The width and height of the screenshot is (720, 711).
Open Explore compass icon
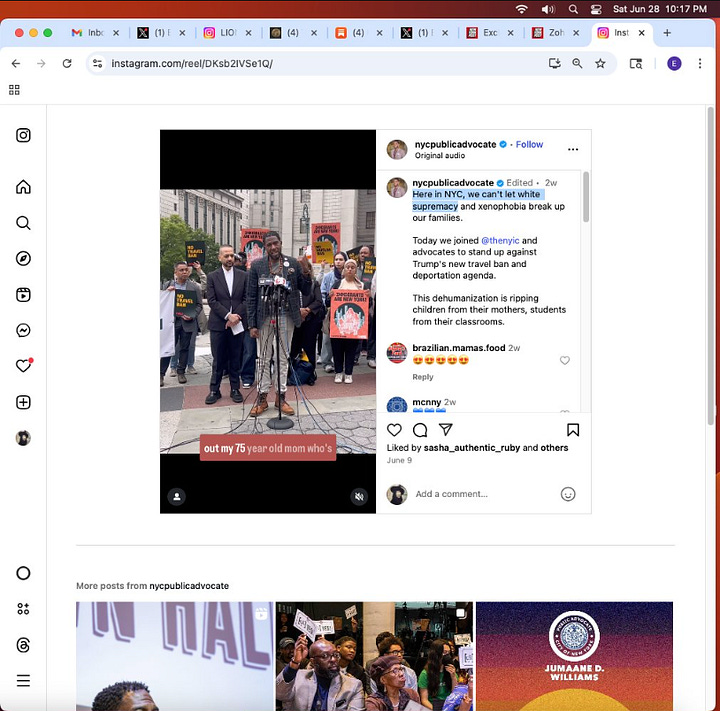point(23,259)
